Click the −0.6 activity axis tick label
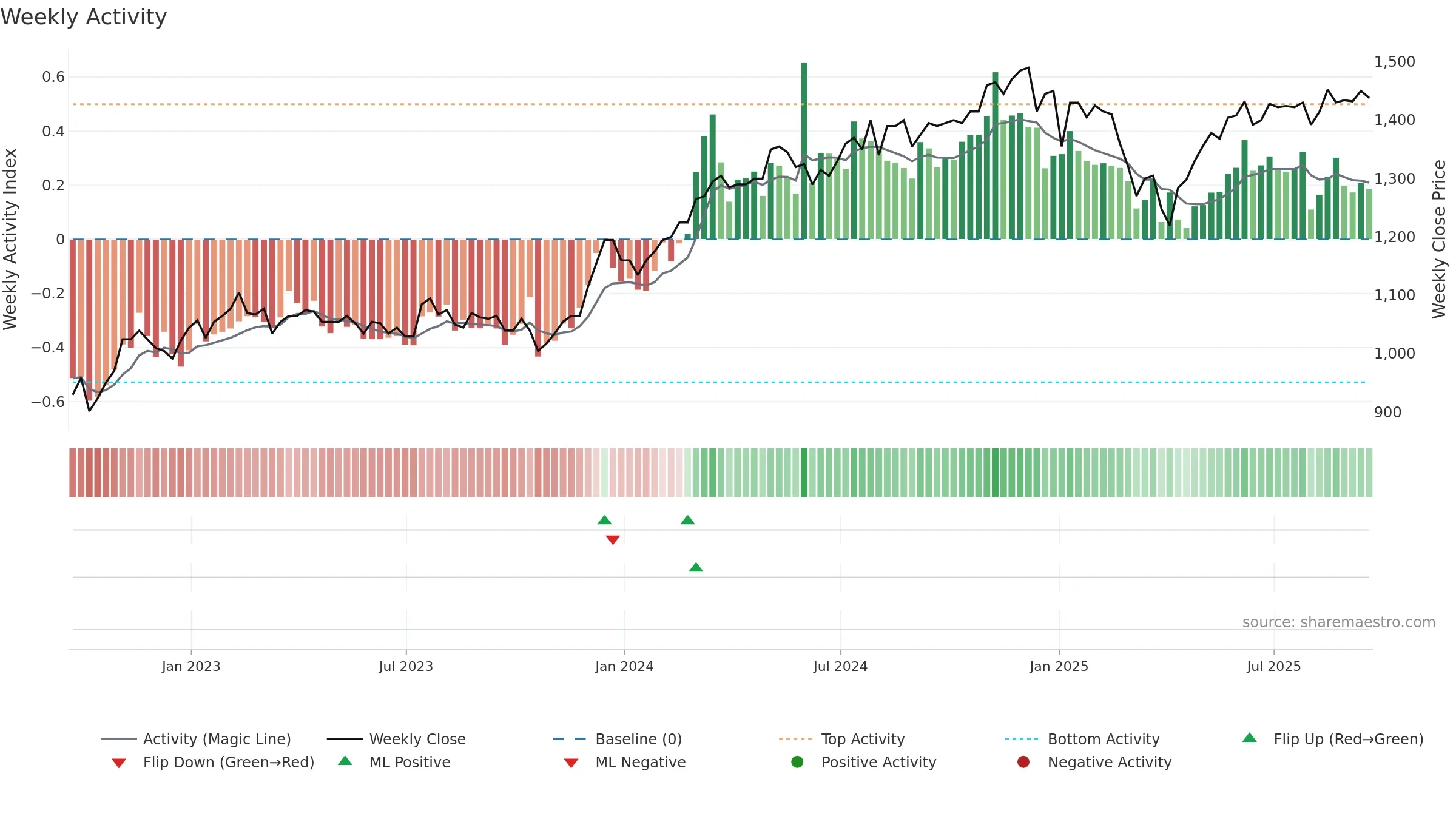 (x=47, y=402)
